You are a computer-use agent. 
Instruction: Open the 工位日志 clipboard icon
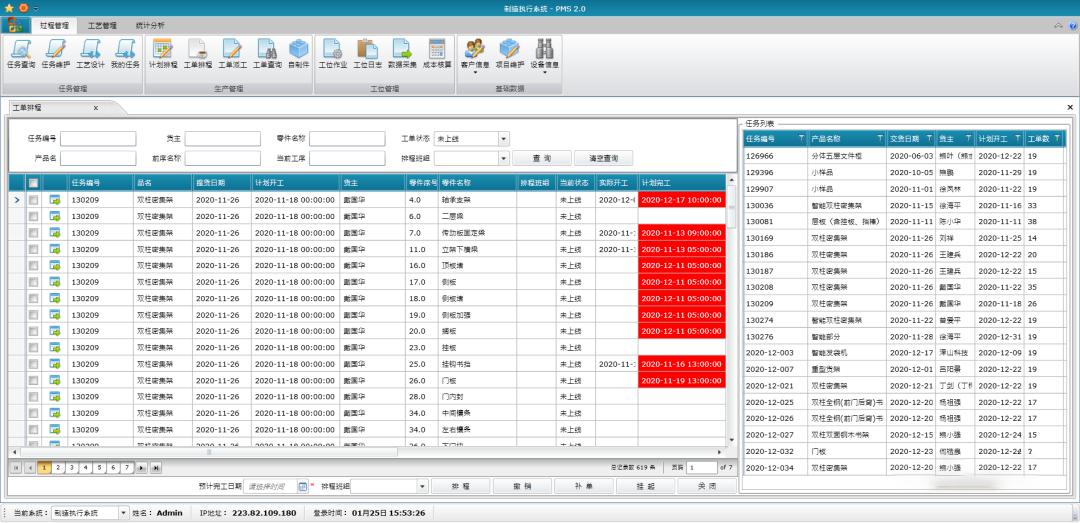(367, 53)
